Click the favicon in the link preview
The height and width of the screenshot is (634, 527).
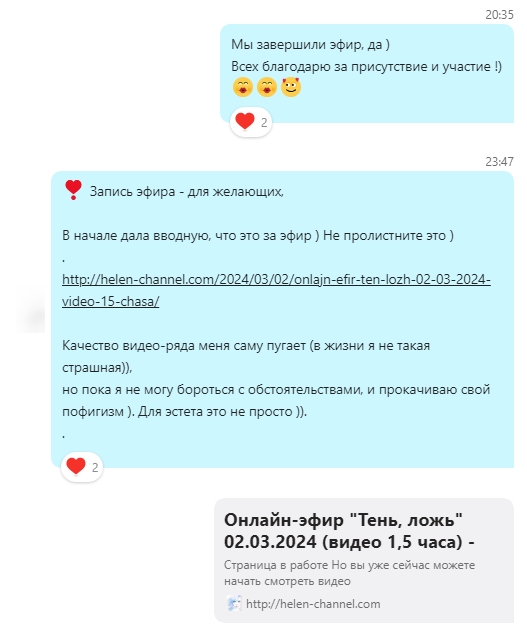tap(234, 604)
